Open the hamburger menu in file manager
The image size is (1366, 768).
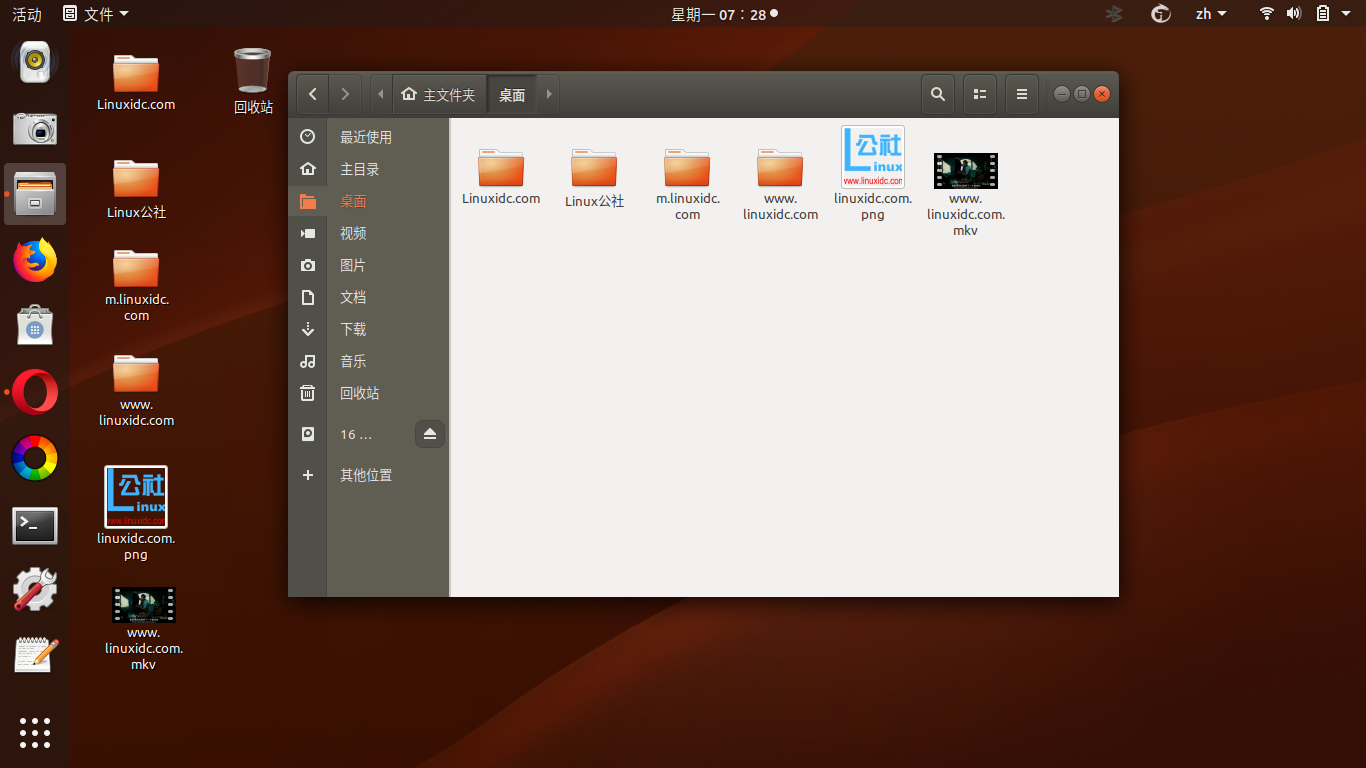coord(1021,94)
